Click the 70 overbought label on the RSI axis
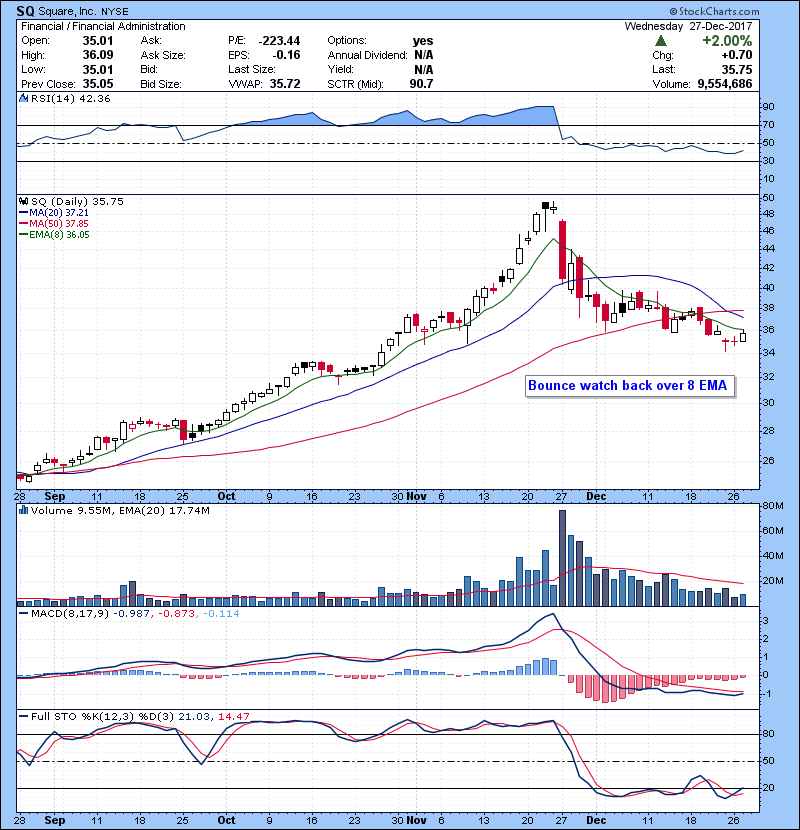Screen dimensions: 800x830 (x=768, y=125)
